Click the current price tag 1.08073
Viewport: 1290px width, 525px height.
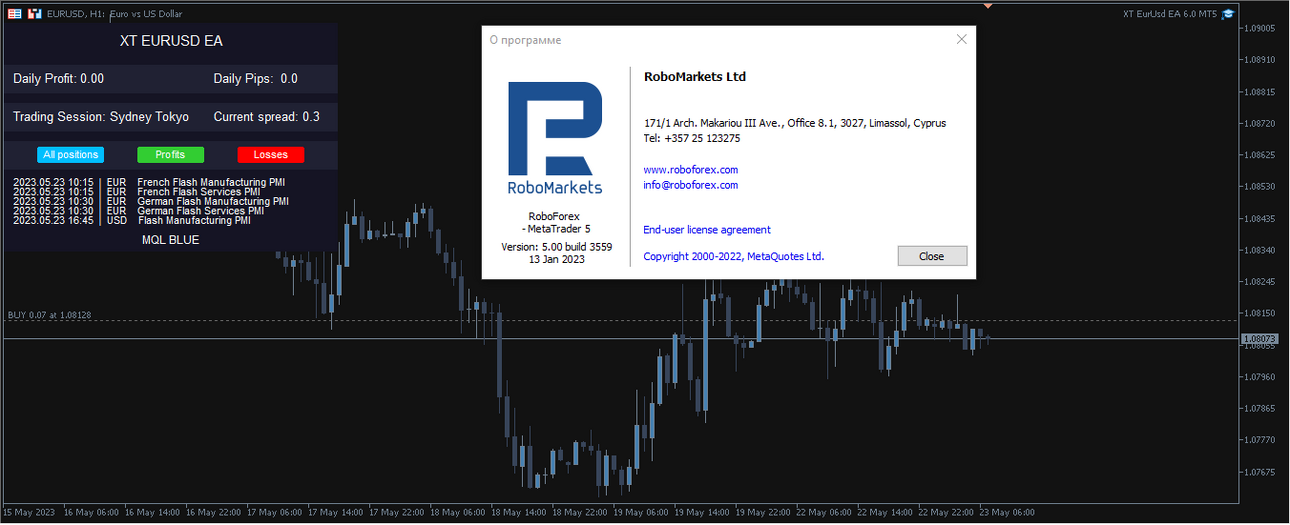click(1258, 339)
